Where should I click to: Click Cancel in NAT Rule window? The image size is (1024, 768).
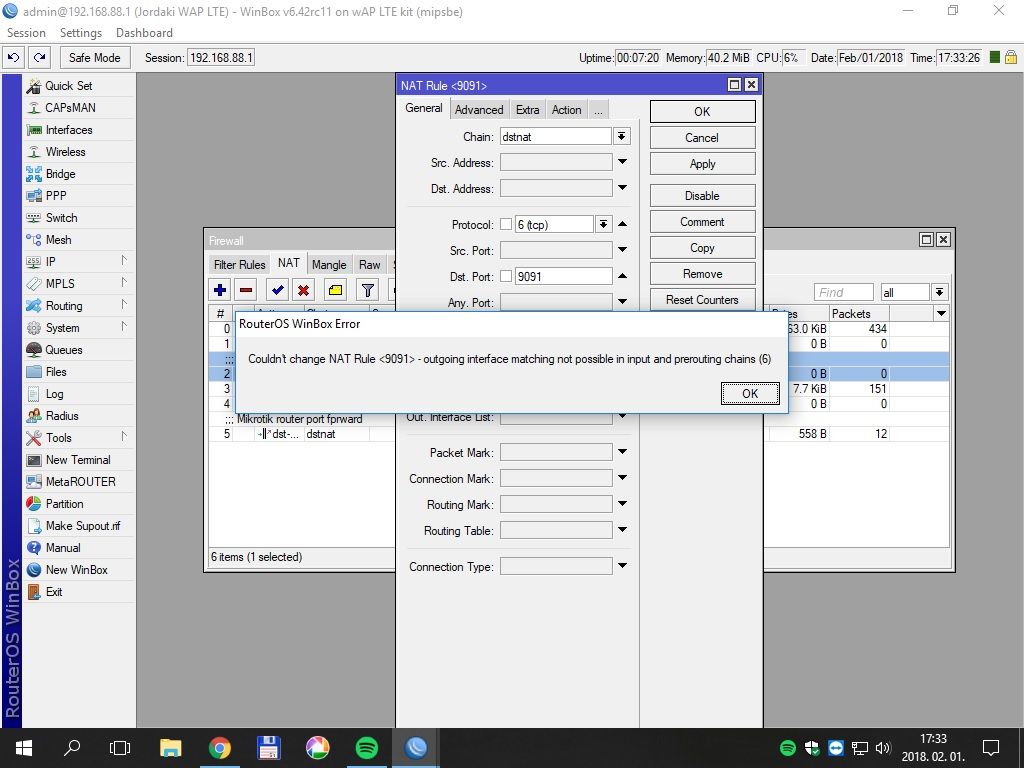tap(702, 138)
